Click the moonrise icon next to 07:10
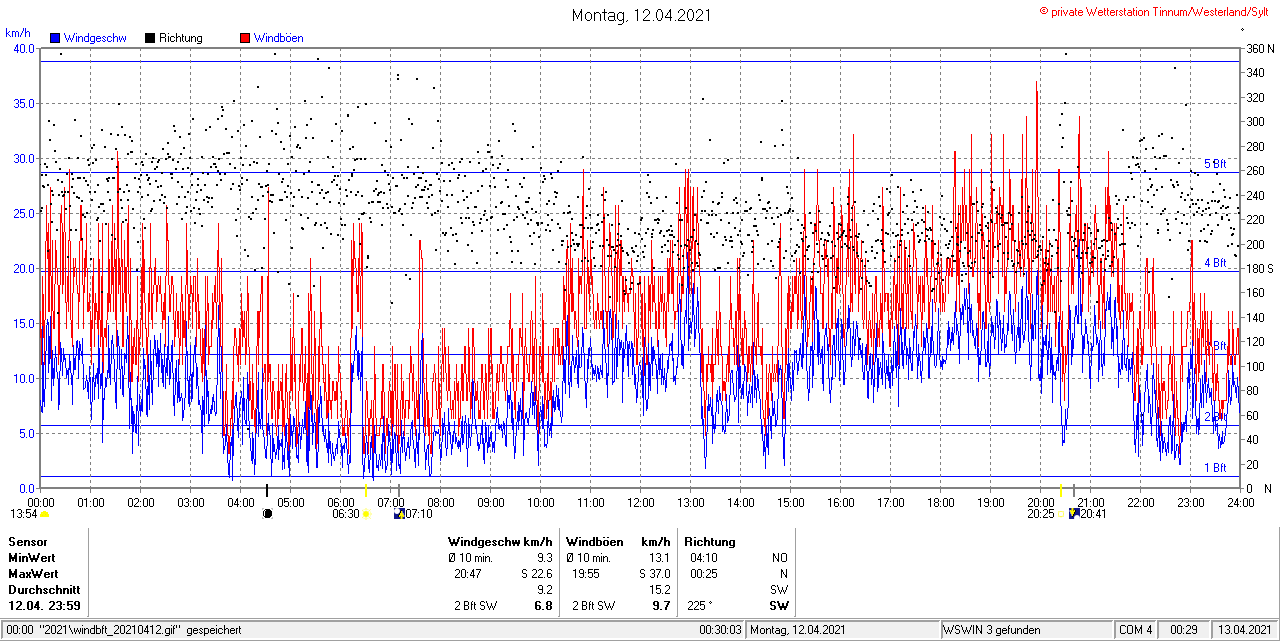 point(400,514)
